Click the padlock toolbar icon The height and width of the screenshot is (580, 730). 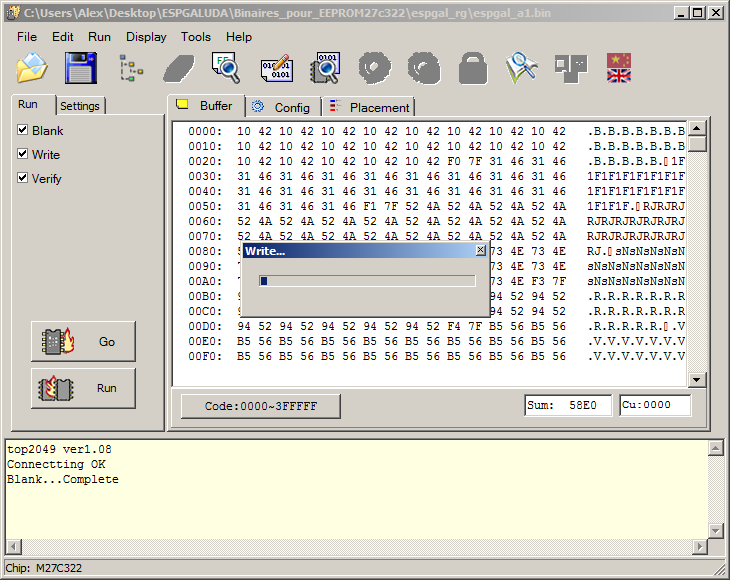click(x=472, y=68)
